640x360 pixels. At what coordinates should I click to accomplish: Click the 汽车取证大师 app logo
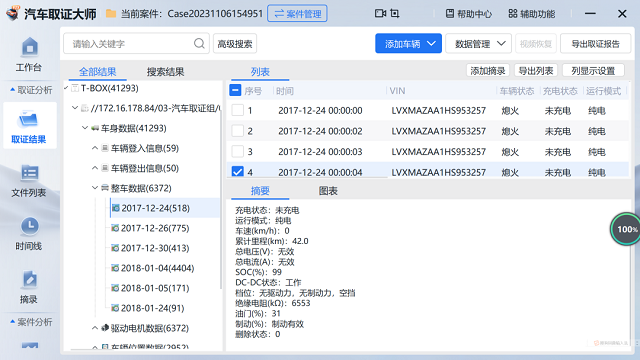(x=13, y=13)
